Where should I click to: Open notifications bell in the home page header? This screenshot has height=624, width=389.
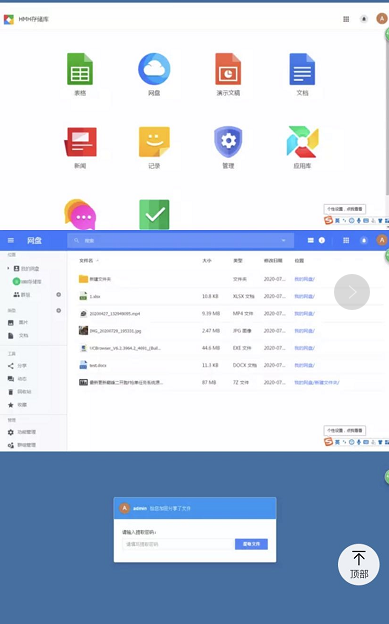click(364, 19)
